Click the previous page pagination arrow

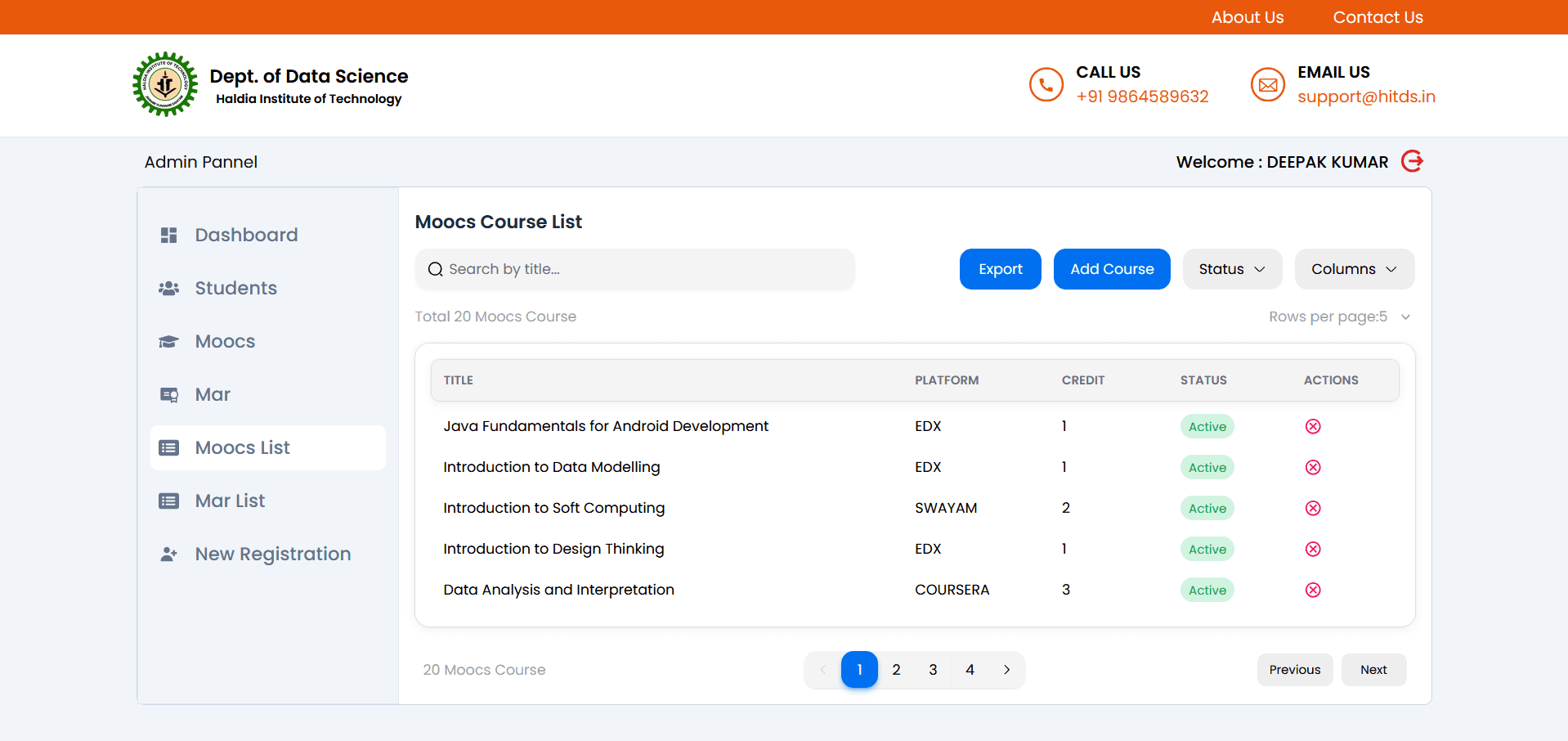point(822,670)
